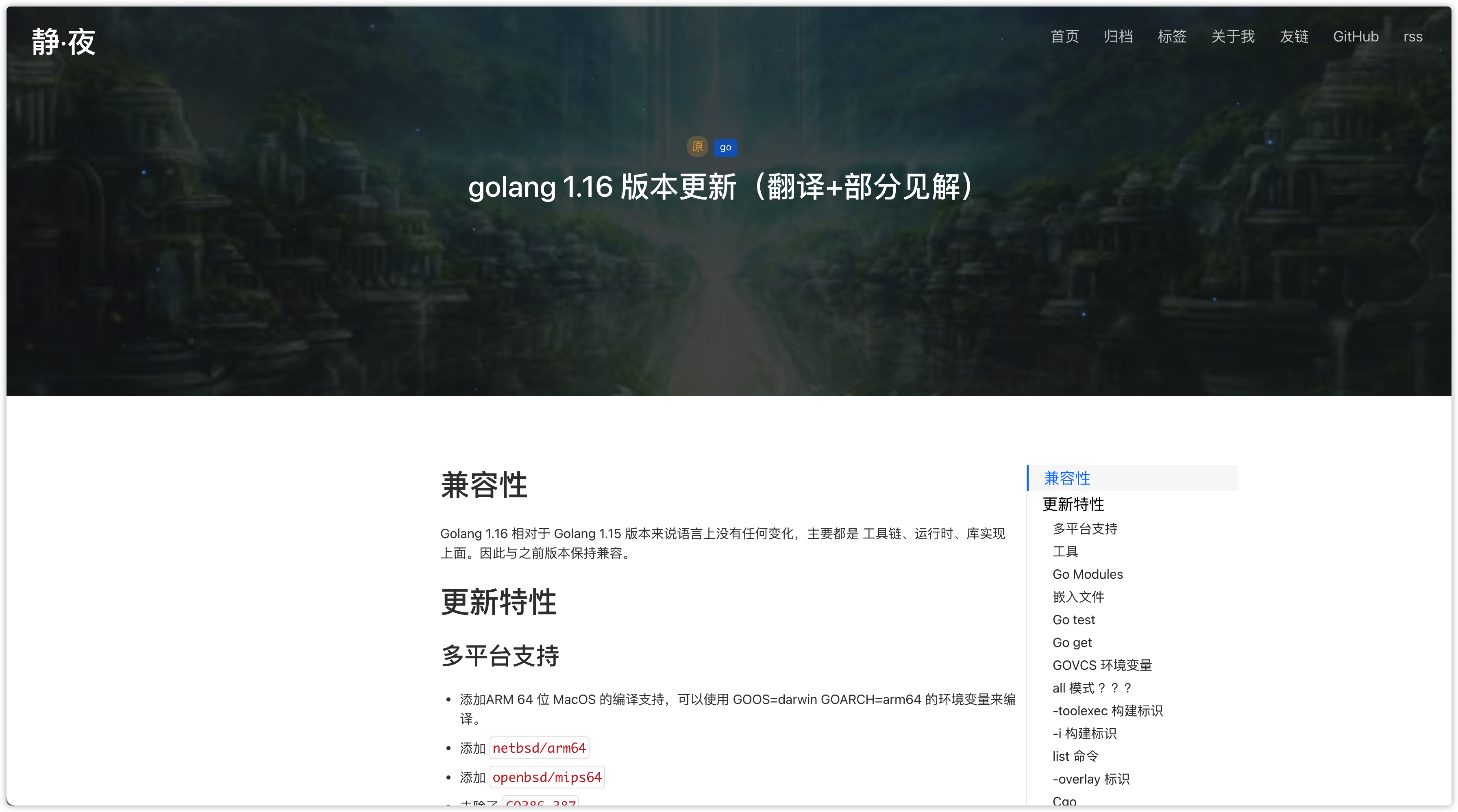This screenshot has width=1458, height=812.
Task: Open the 友链 friend links page
Action: [1294, 37]
